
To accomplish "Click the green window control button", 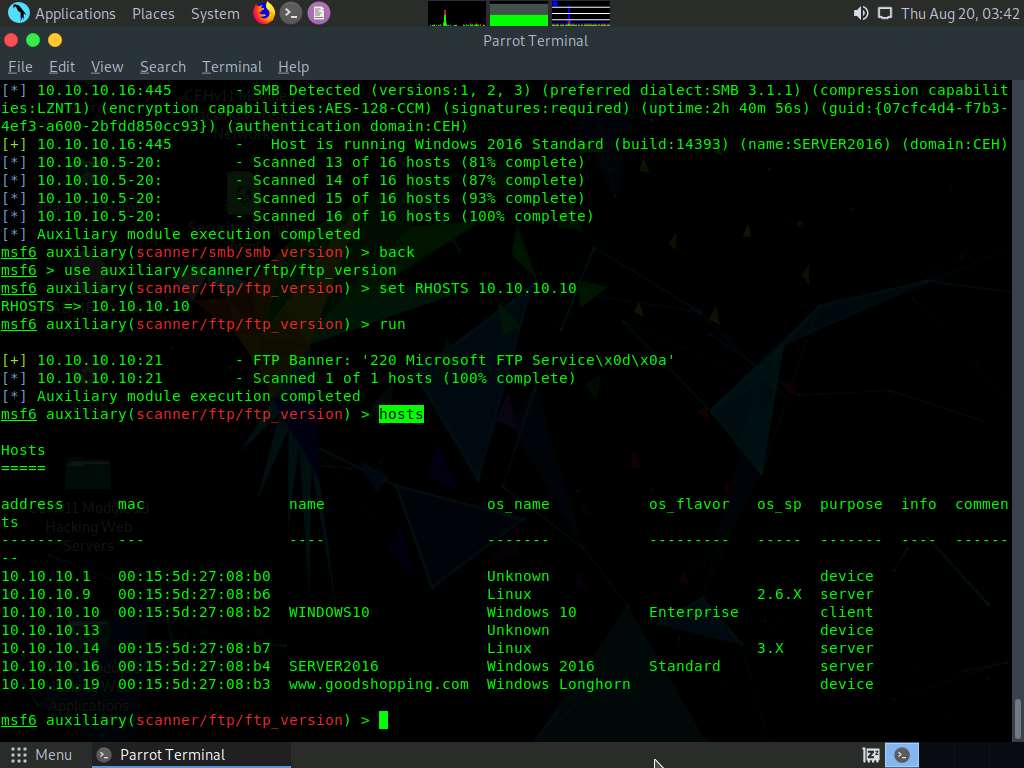I will point(33,40).
